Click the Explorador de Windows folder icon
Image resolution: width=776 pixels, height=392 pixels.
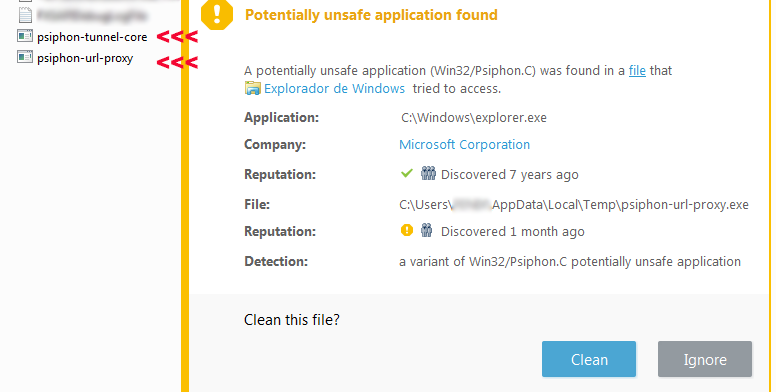[x=252, y=89]
